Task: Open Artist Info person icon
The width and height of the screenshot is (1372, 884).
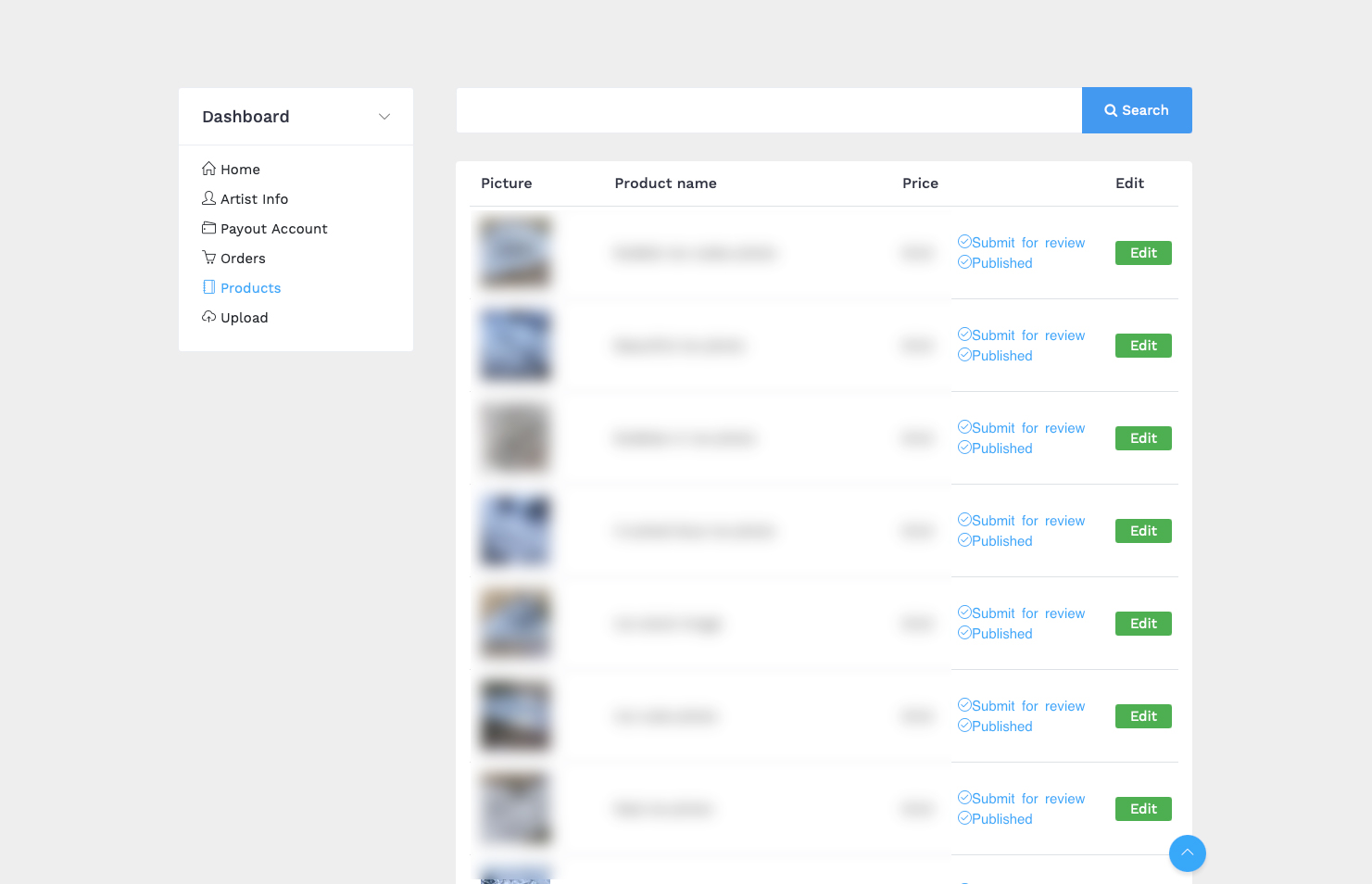Action: tap(208, 198)
